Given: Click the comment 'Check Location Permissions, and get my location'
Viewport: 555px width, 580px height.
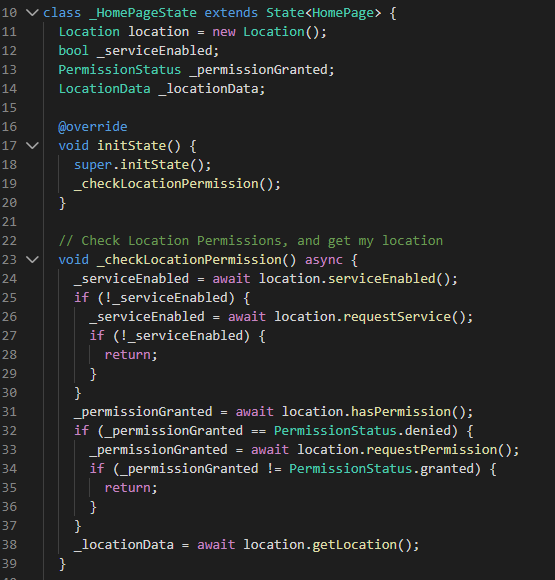Looking at the screenshot, I should pos(262,241).
